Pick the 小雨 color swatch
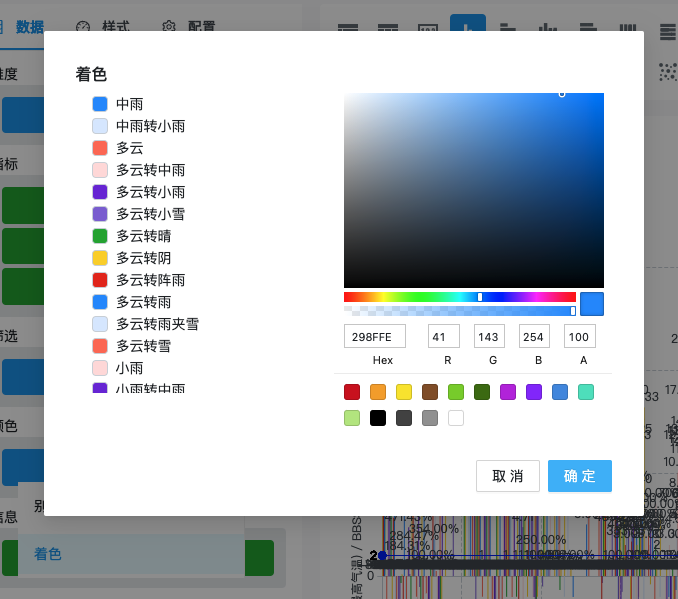This screenshot has height=599, width=678. coord(100,368)
